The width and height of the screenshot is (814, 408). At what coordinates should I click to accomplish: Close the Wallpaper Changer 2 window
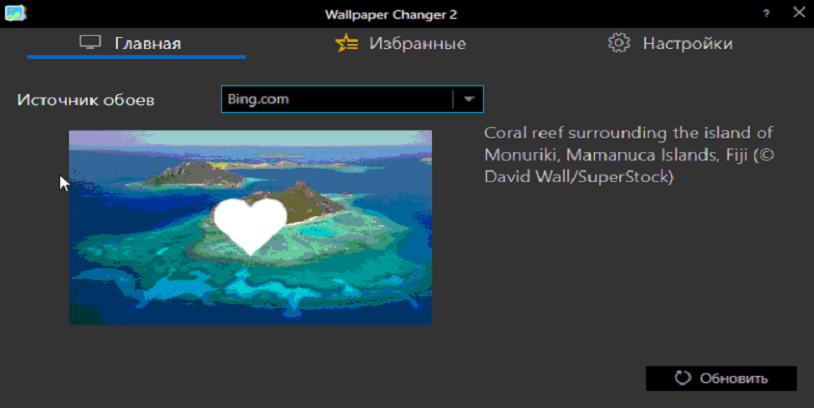tap(798, 13)
